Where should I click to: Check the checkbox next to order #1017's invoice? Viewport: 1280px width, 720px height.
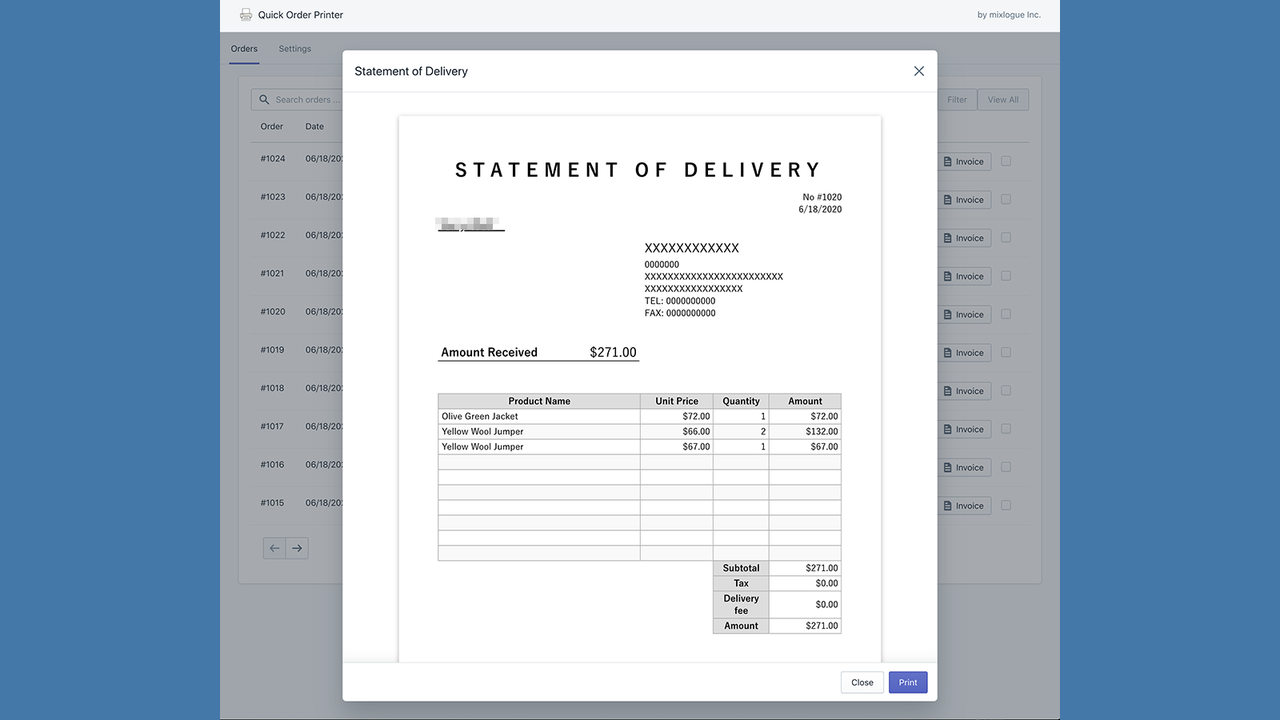click(x=1005, y=428)
